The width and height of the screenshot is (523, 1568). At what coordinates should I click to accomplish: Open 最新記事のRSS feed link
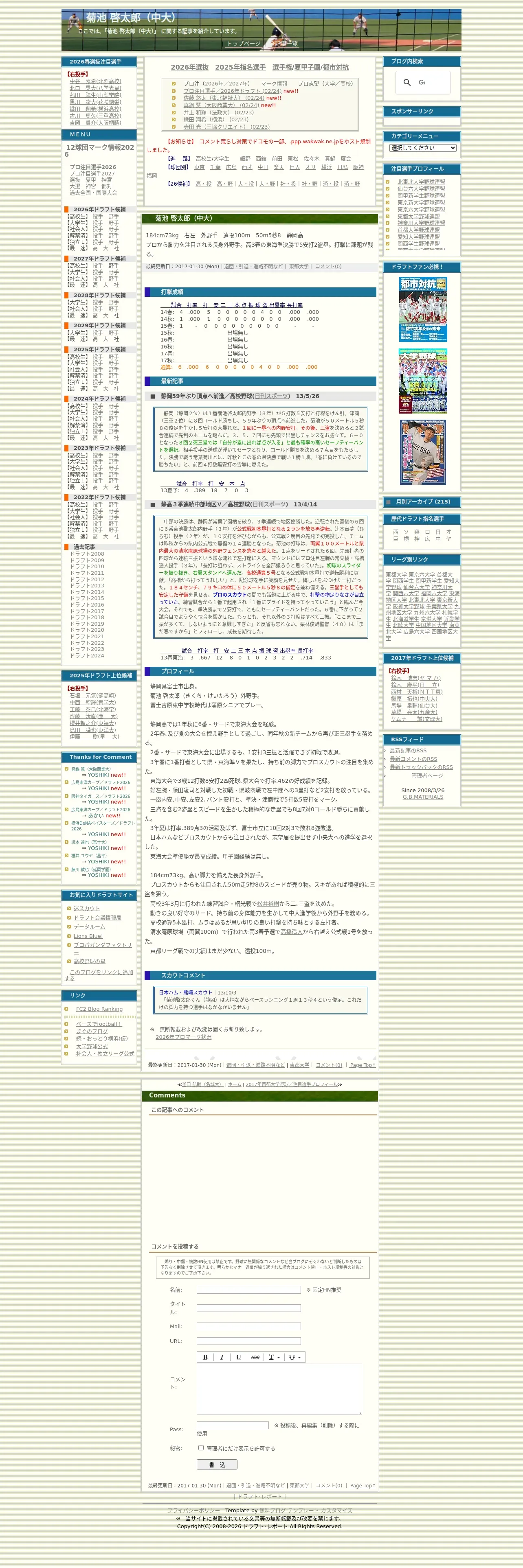point(408,751)
